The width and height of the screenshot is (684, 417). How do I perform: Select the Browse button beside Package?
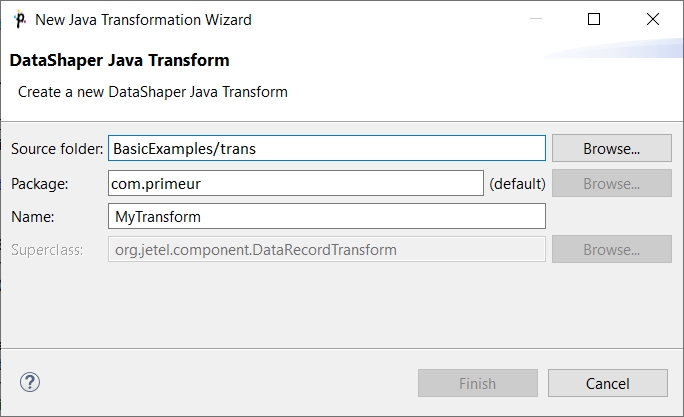pos(612,183)
